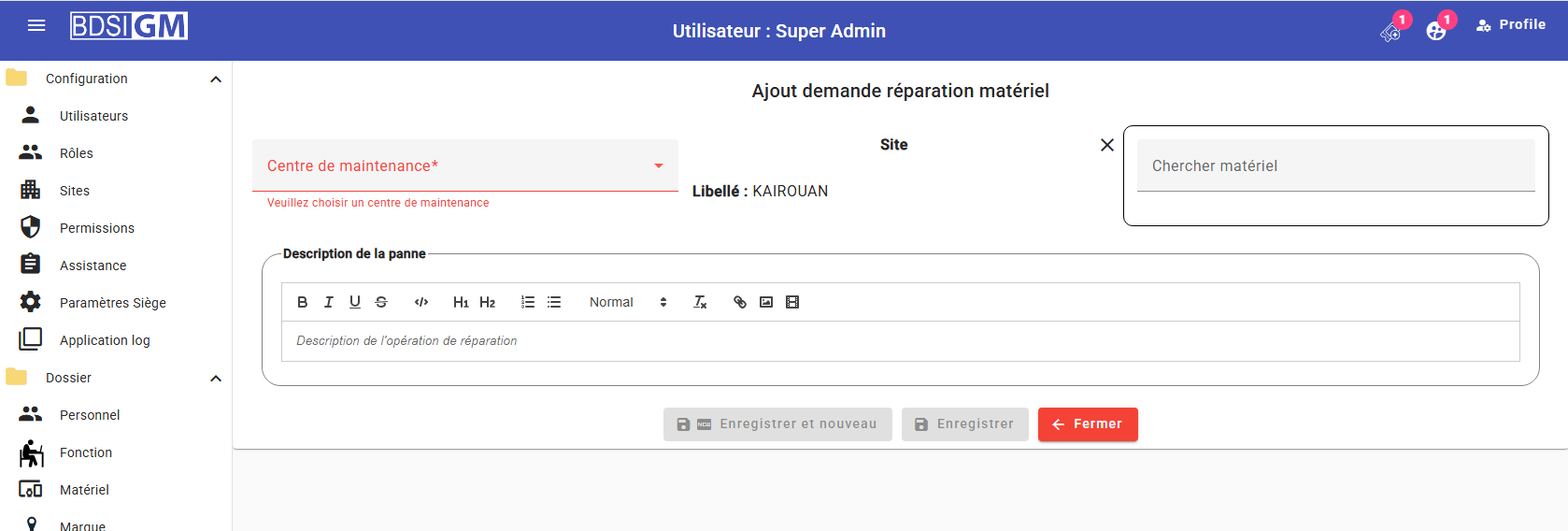This screenshot has width=1568, height=531.
Task: Insert a video in editor
Action: 792,302
